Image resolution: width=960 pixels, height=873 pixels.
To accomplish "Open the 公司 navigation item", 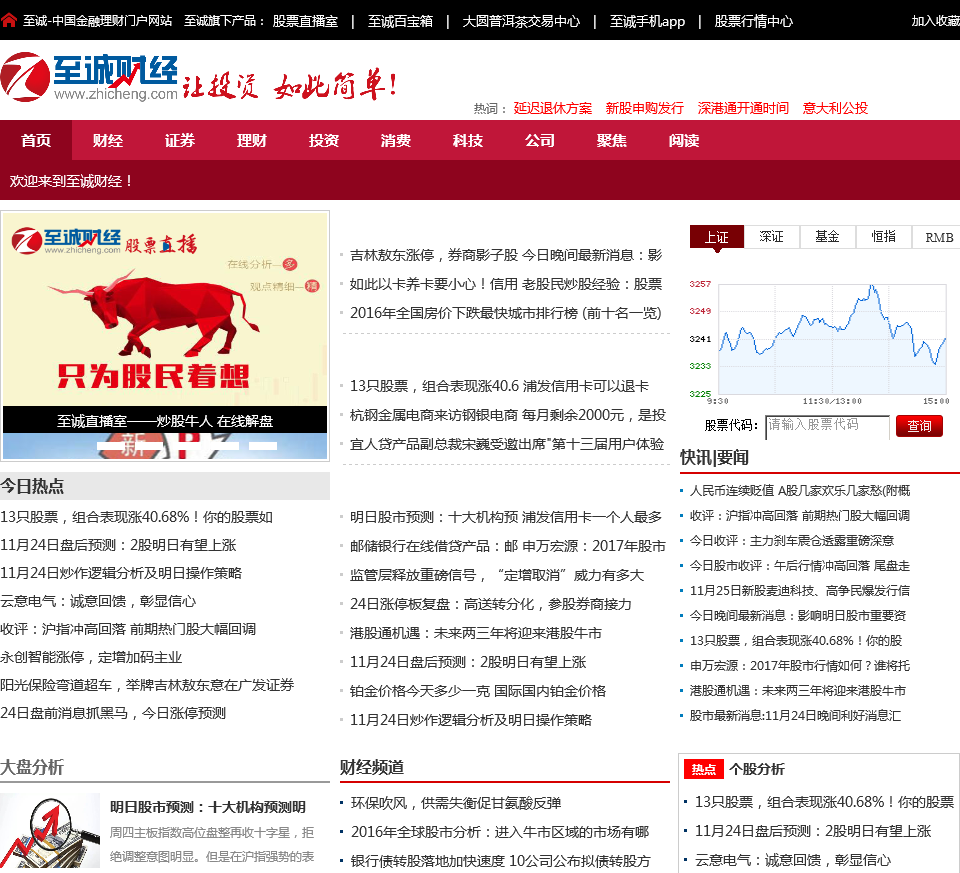I will tap(539, 140).
